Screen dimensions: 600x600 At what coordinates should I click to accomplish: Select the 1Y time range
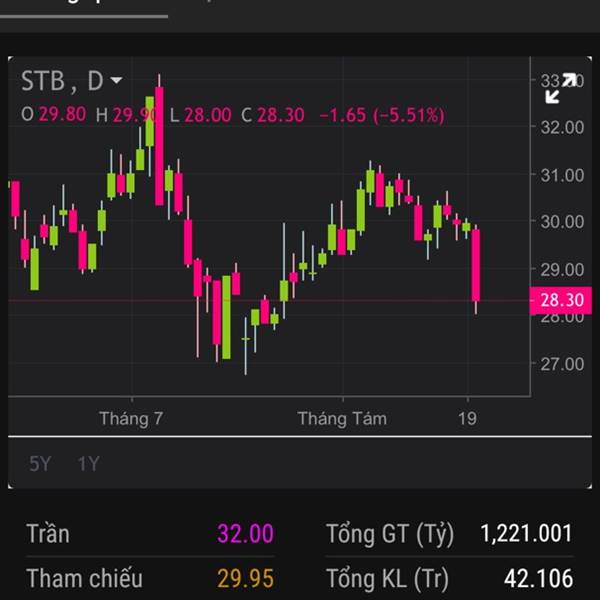88,463
